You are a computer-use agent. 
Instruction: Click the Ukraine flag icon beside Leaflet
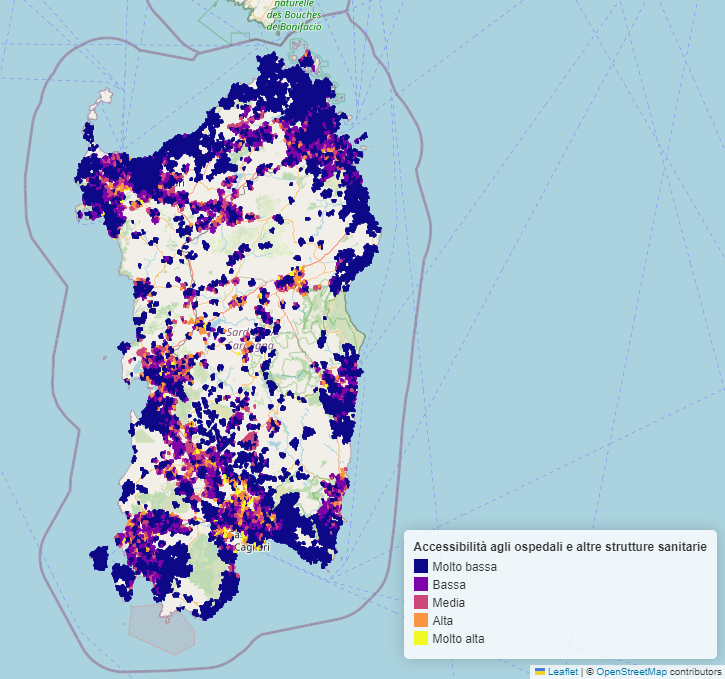(x=540, y=671)
